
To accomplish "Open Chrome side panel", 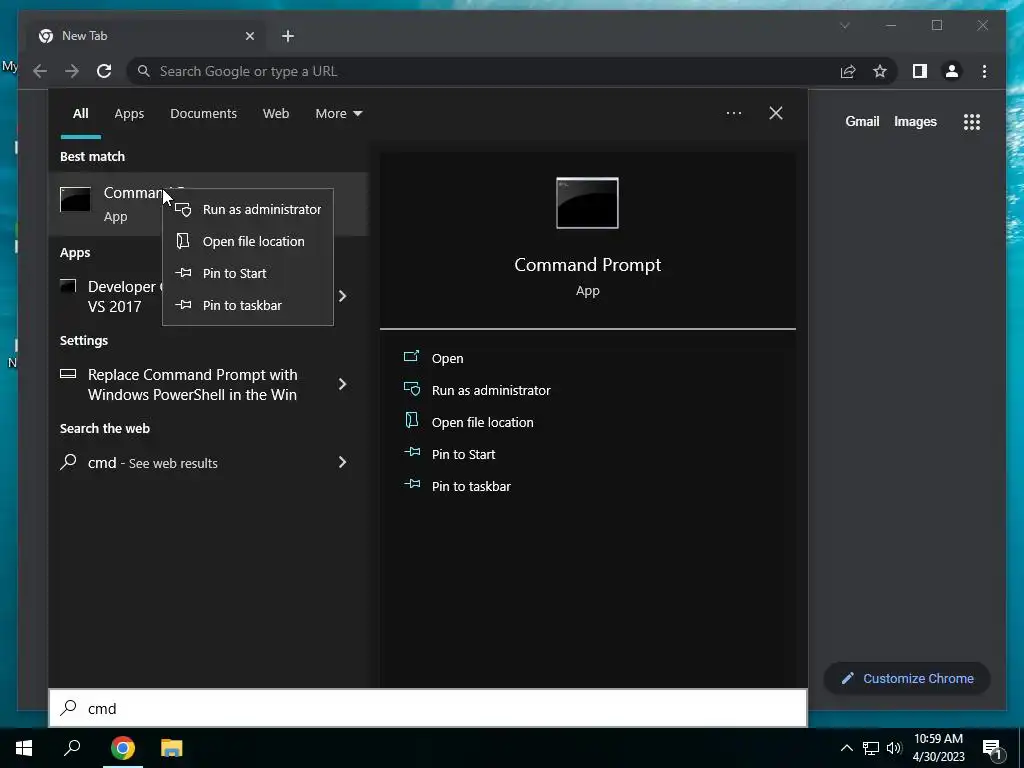I will [920, 71].
